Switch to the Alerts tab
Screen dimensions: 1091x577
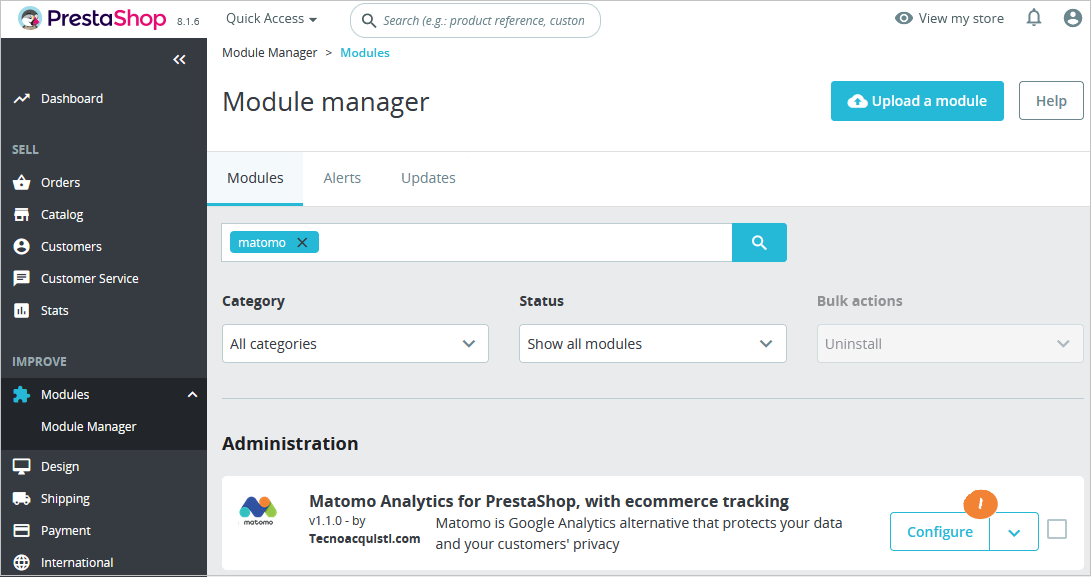click(x=342, y=177)
